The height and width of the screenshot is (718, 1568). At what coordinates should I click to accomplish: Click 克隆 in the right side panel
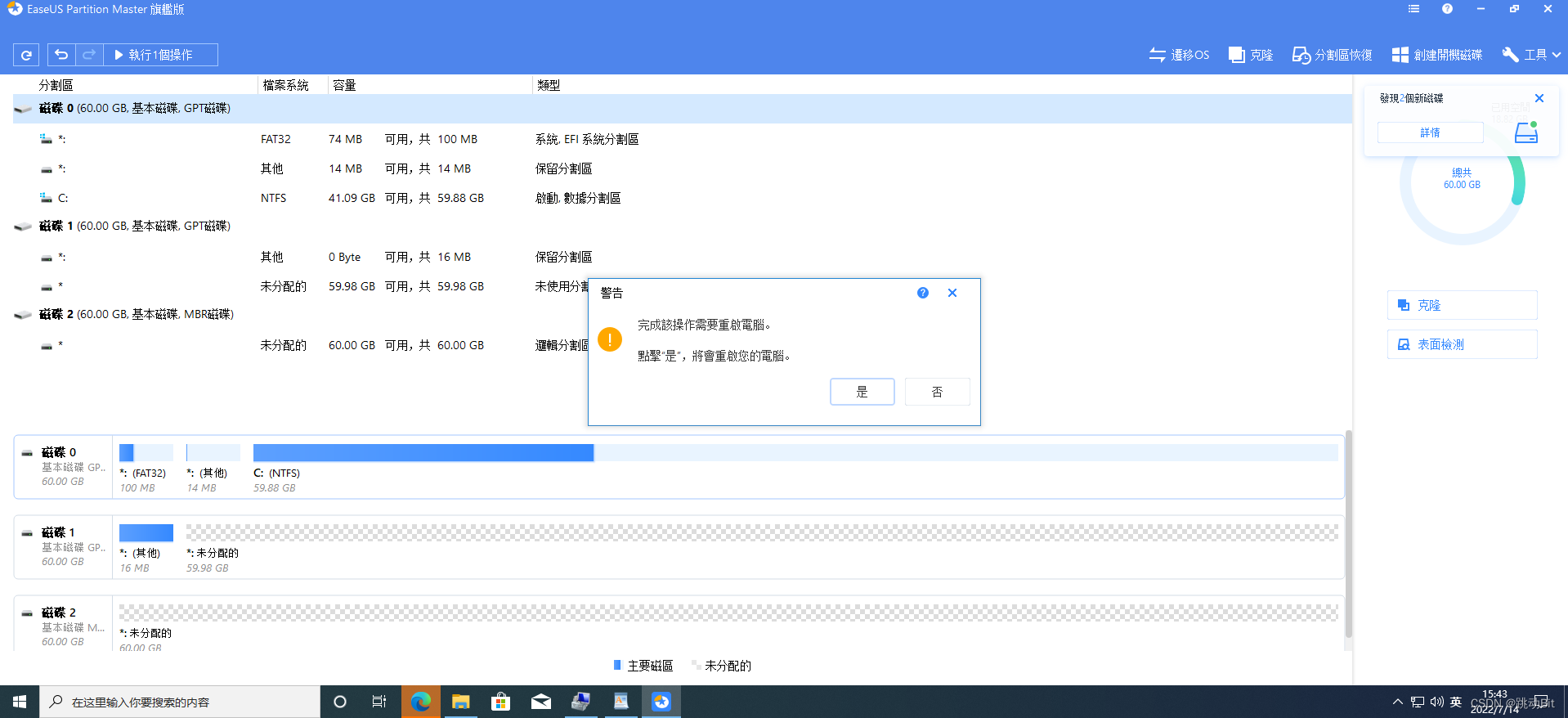[x=1462, y=305]
